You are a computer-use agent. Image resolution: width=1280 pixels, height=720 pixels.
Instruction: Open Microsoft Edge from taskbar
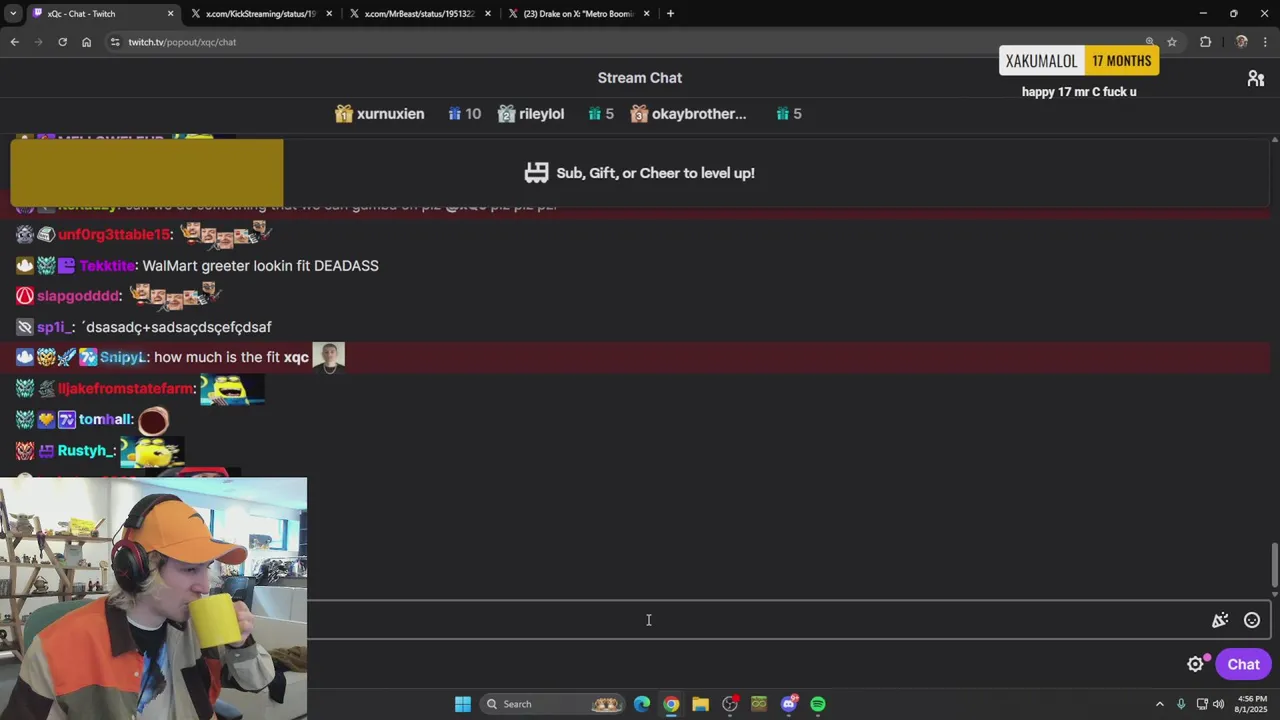point(642,704)
